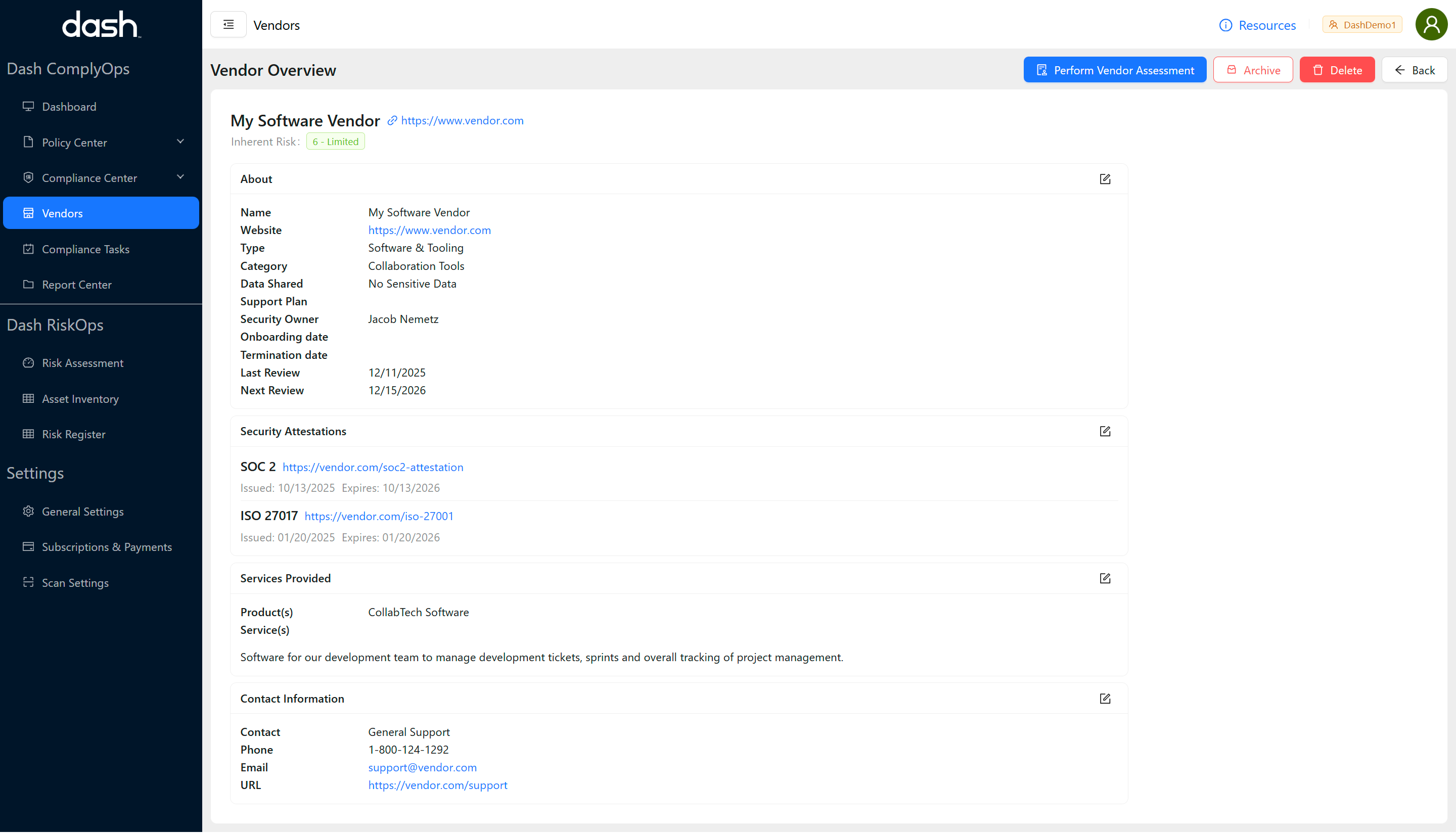Archive this vendor

point(1252,70)
